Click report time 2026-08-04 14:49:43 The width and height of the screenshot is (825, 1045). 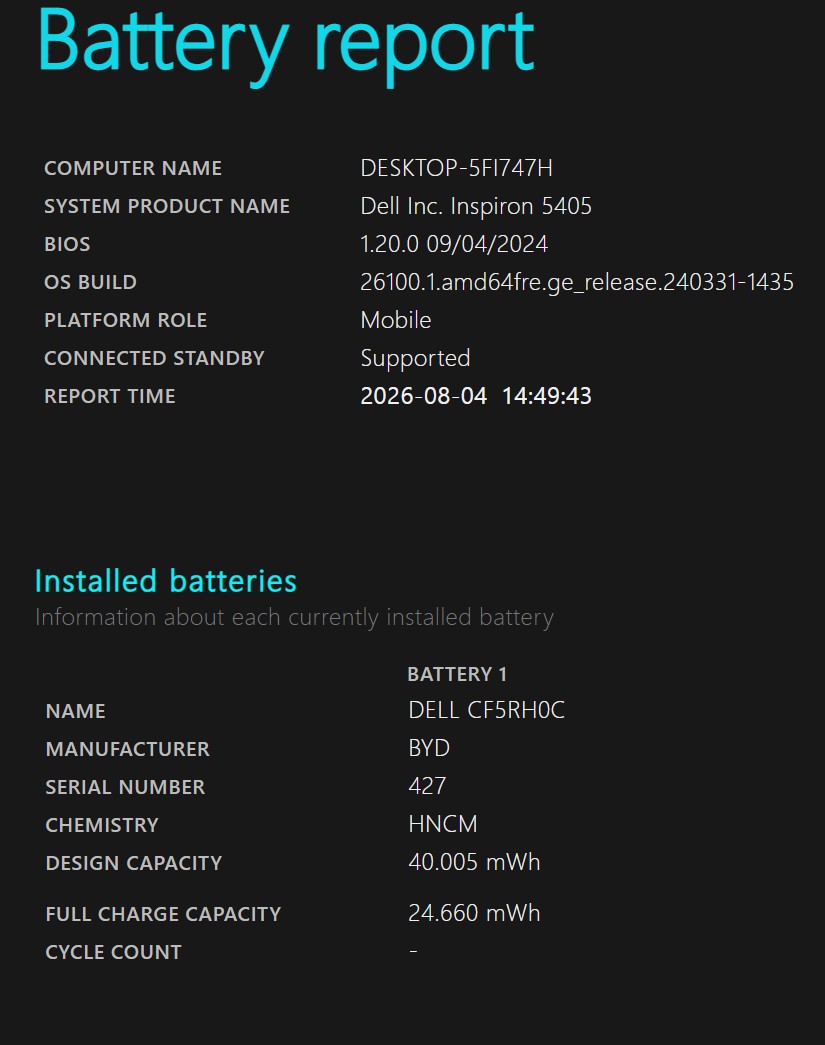point(476,396)
